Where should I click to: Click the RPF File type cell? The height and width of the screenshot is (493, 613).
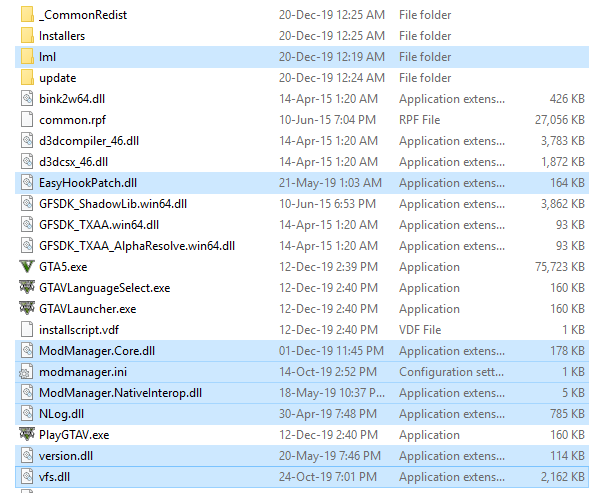419,120
